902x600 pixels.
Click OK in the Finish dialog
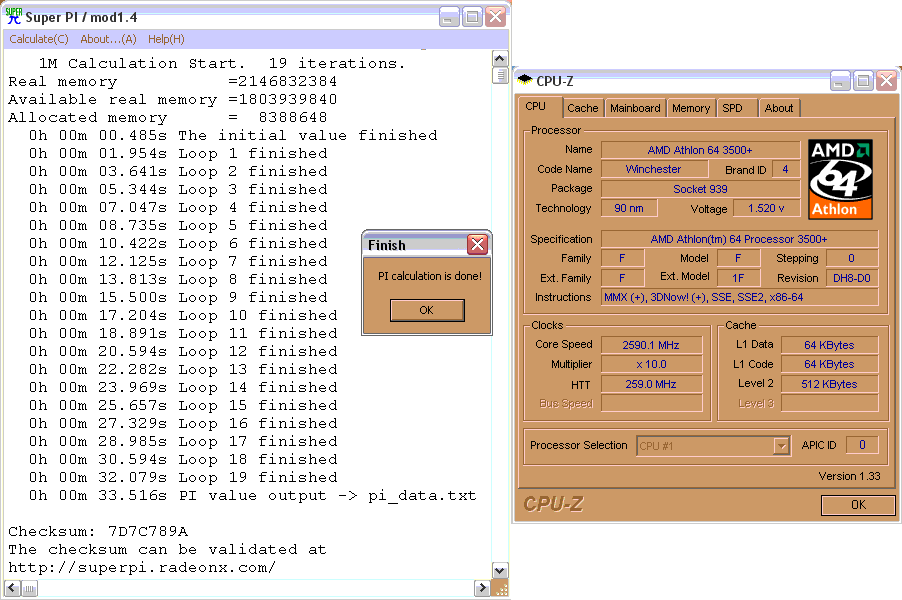point(427,310)
